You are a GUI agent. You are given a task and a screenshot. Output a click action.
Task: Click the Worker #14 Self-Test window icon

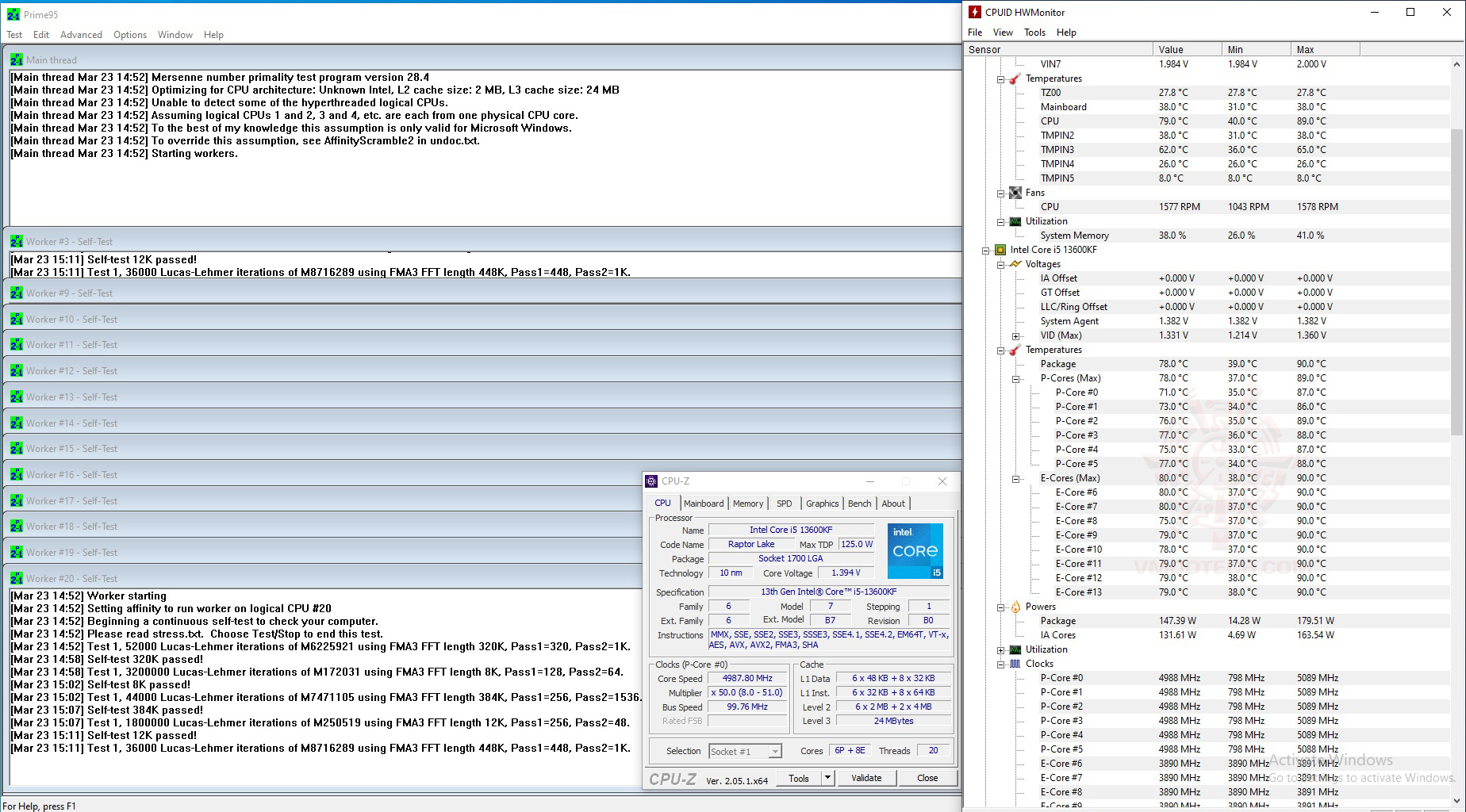pyautogui.click(x=17, y=423)
